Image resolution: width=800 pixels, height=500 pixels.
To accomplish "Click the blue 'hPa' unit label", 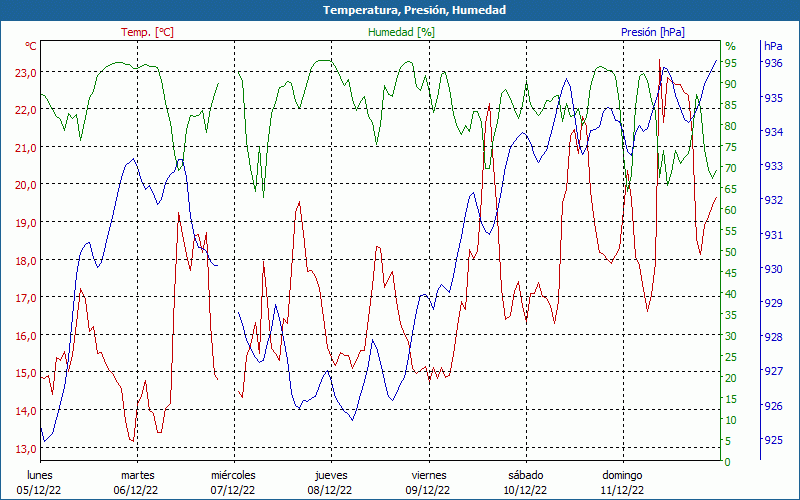I will pos(773,46).
